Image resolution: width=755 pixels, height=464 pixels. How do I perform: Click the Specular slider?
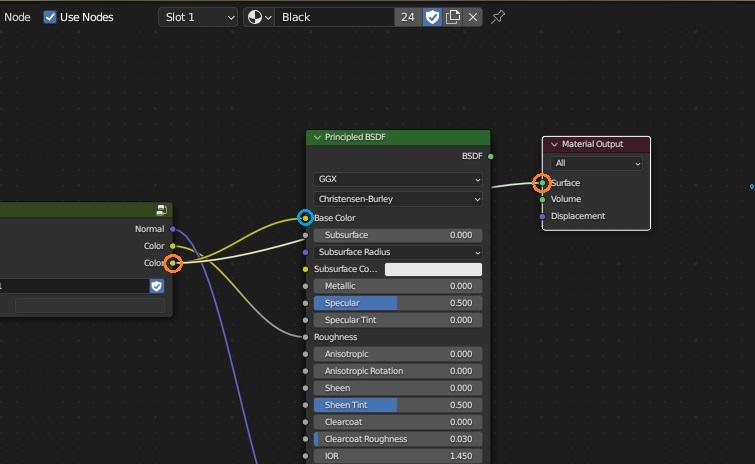(x=398, y=303)
